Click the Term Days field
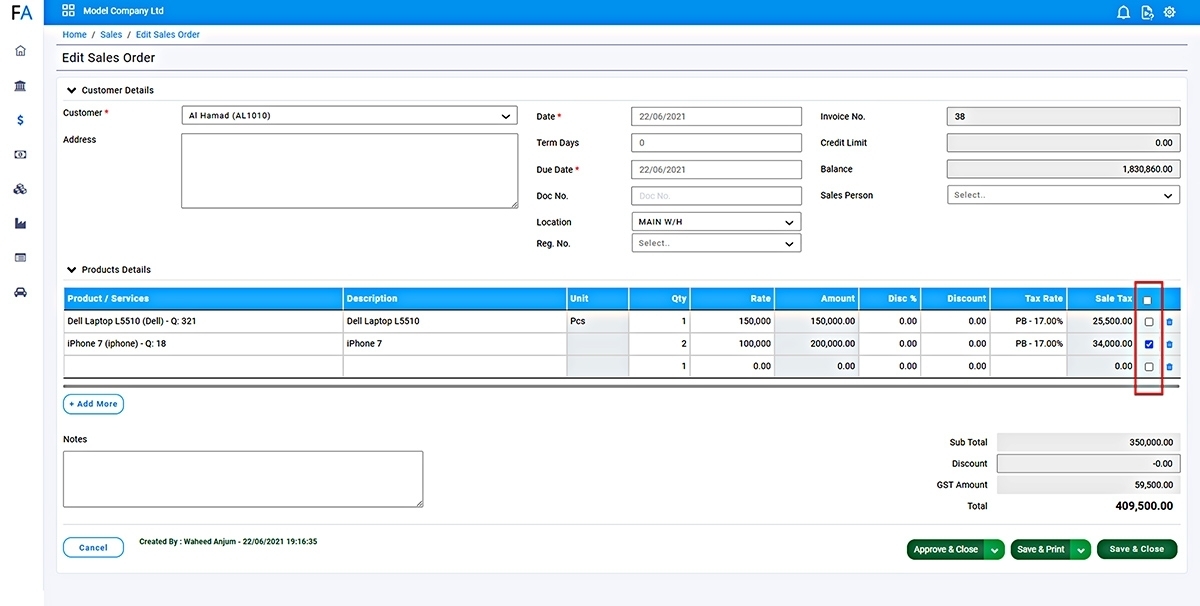The image size is (1200, 606). pyautogui.click(x=716, y=143)
